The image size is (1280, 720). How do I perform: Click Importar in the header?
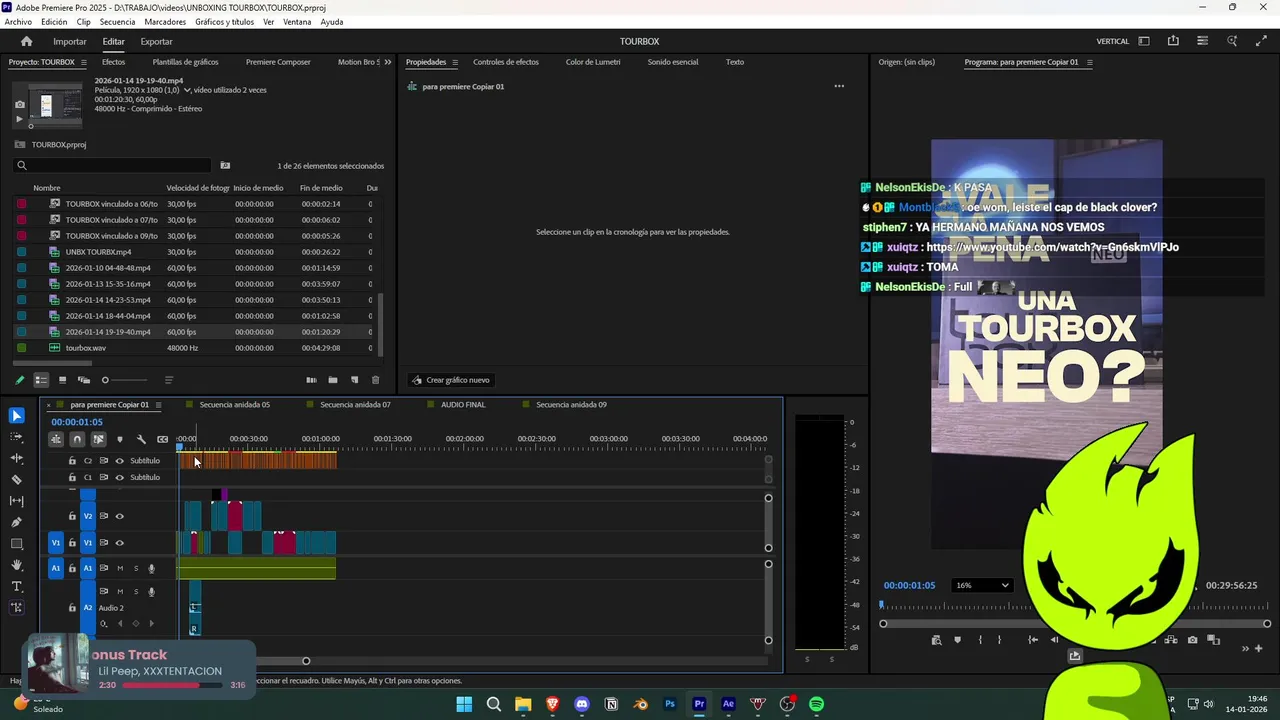70,41
